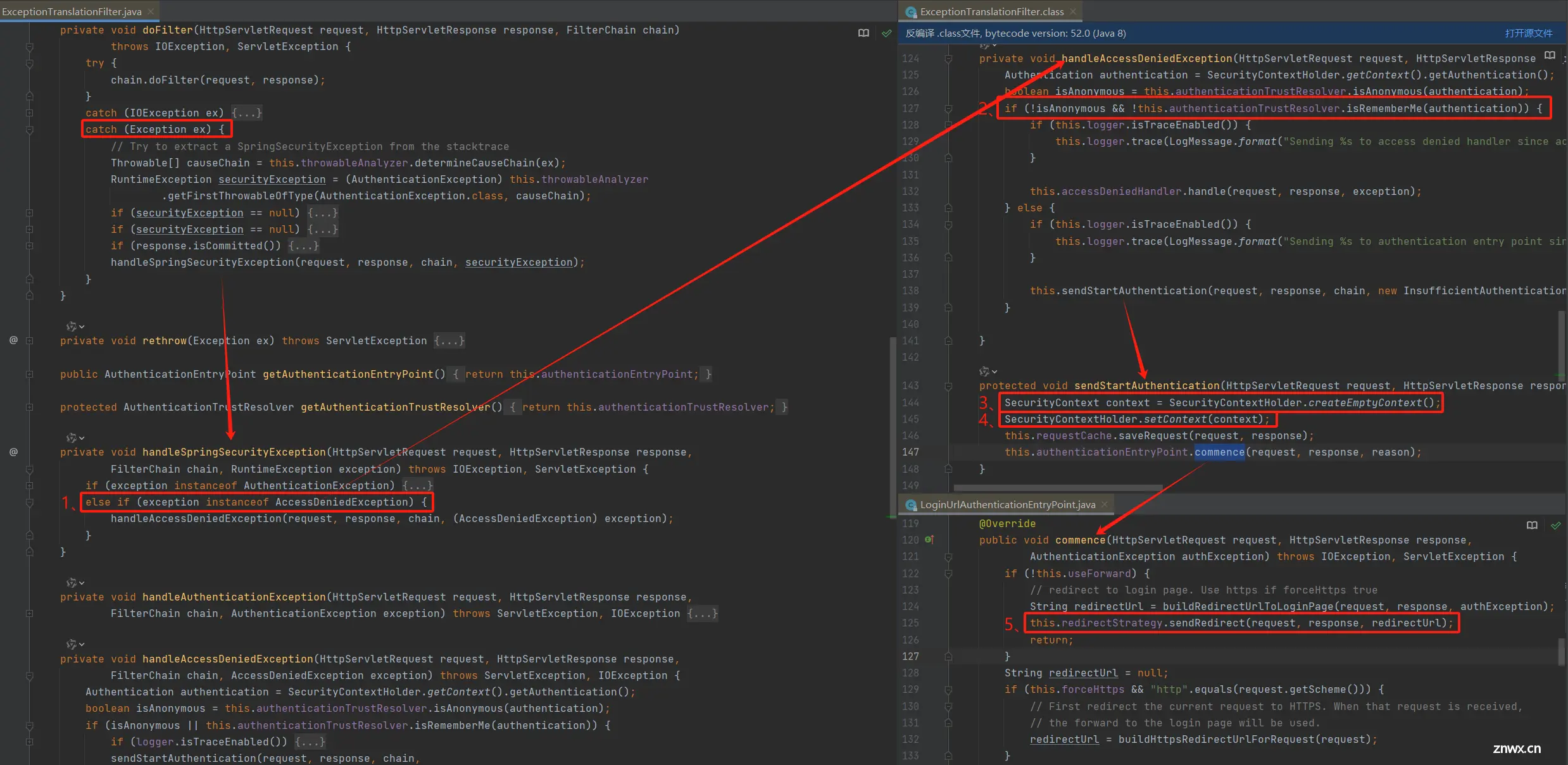
Task: Click highlighted commence method call at line 147
Action: click(x=1220, y=452)
